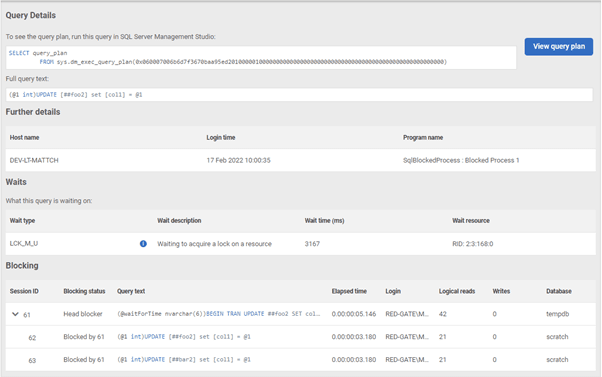Sort blocking table by Logical reads
This screenshot has height=377, width=602.
point(457,291)
